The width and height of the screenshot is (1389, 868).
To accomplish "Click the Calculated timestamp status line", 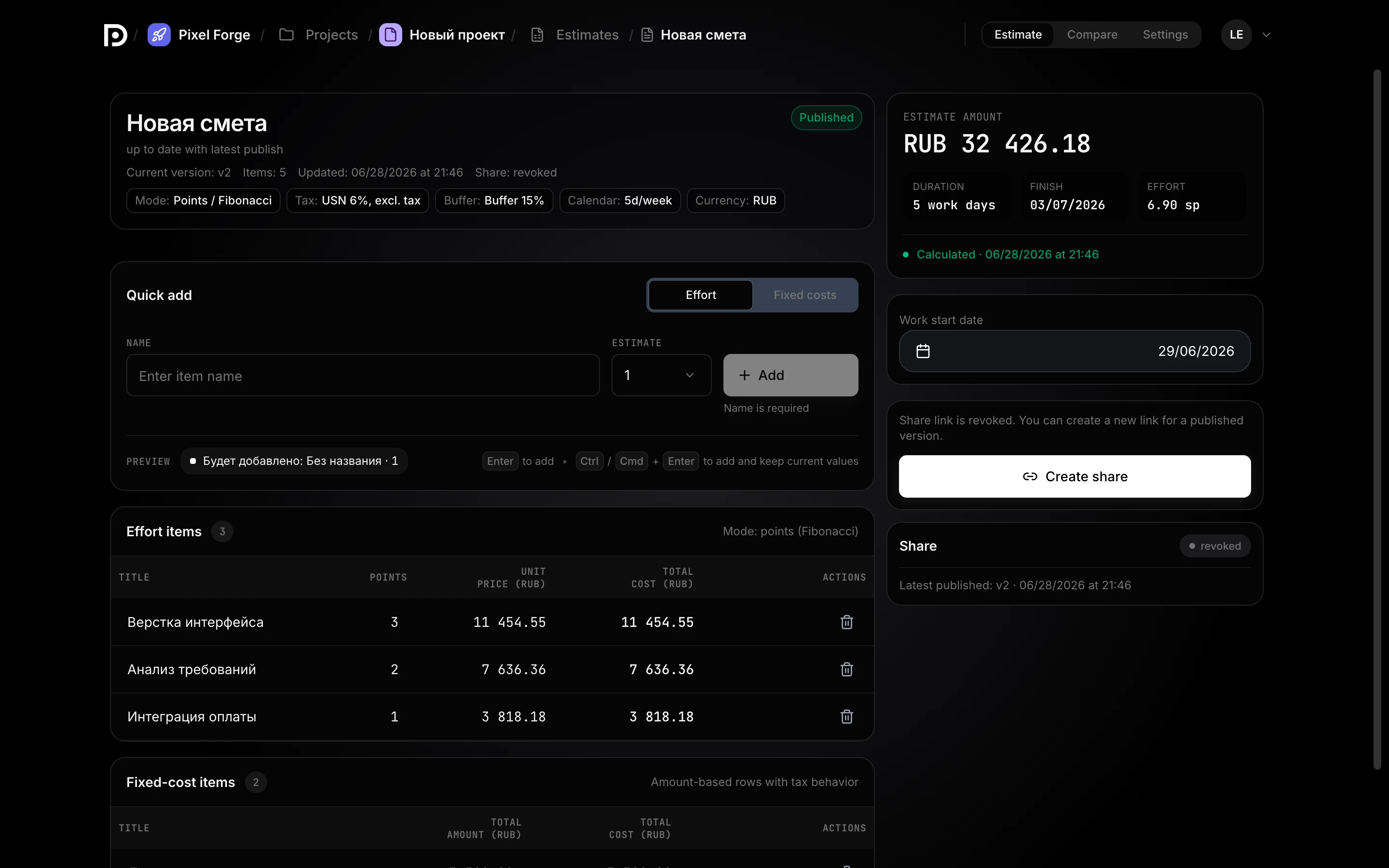I will 1001,254.
